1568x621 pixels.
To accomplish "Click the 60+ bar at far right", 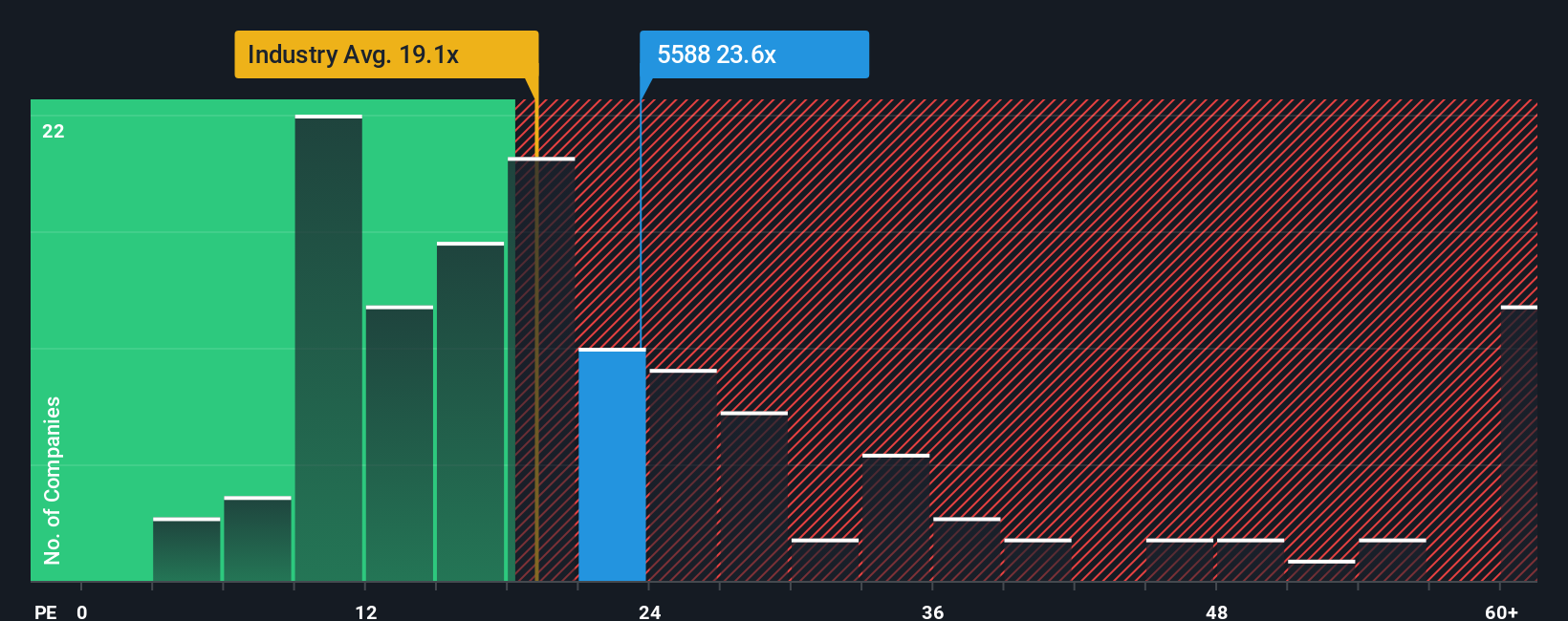I will 1519,444.
